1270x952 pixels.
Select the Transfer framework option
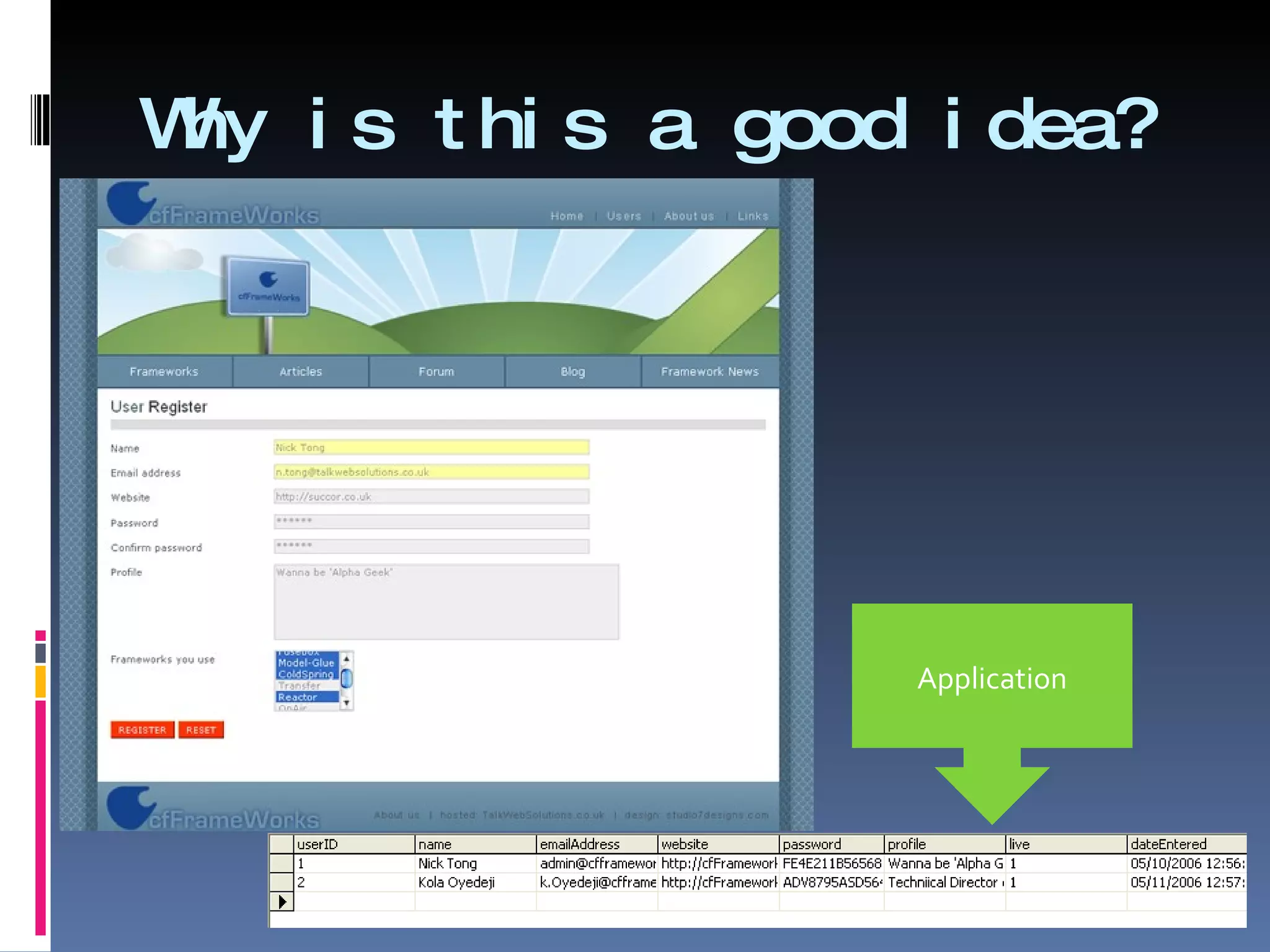click(x=299, y=685)
